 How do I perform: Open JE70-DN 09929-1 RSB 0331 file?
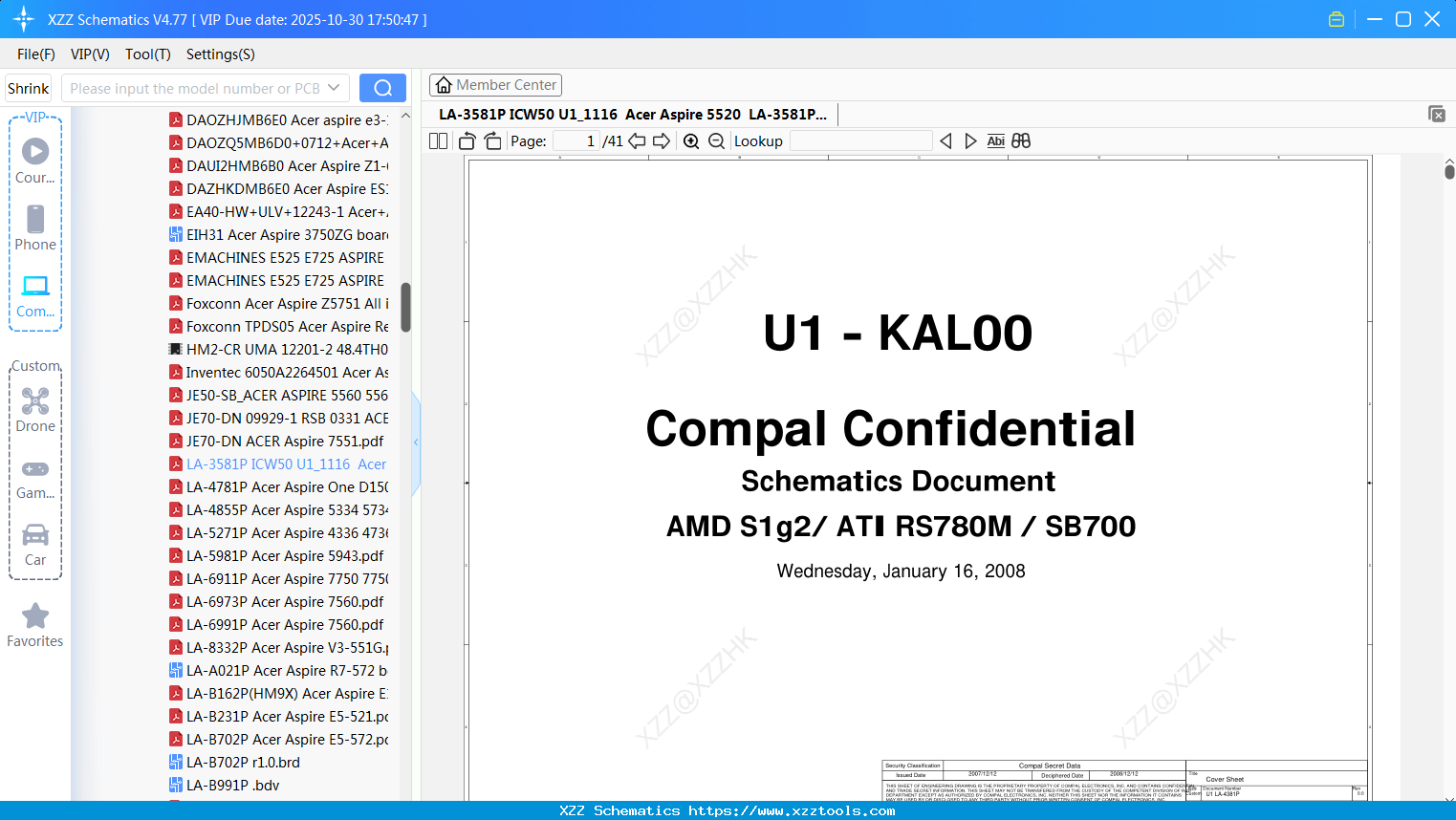[278, 419]
